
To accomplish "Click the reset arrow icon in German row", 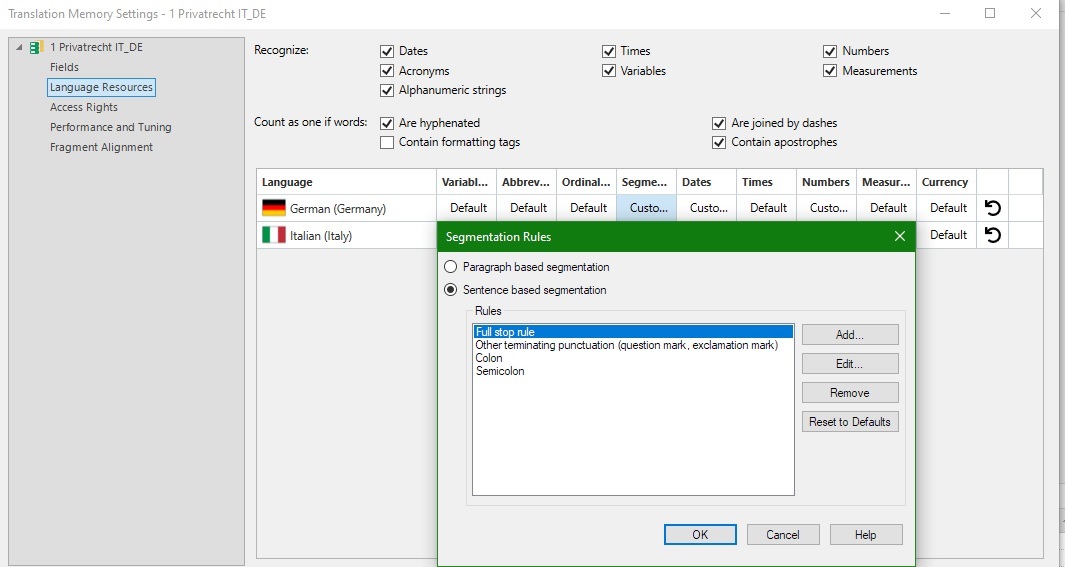I will pyautogui.click(x=992, y=208).
